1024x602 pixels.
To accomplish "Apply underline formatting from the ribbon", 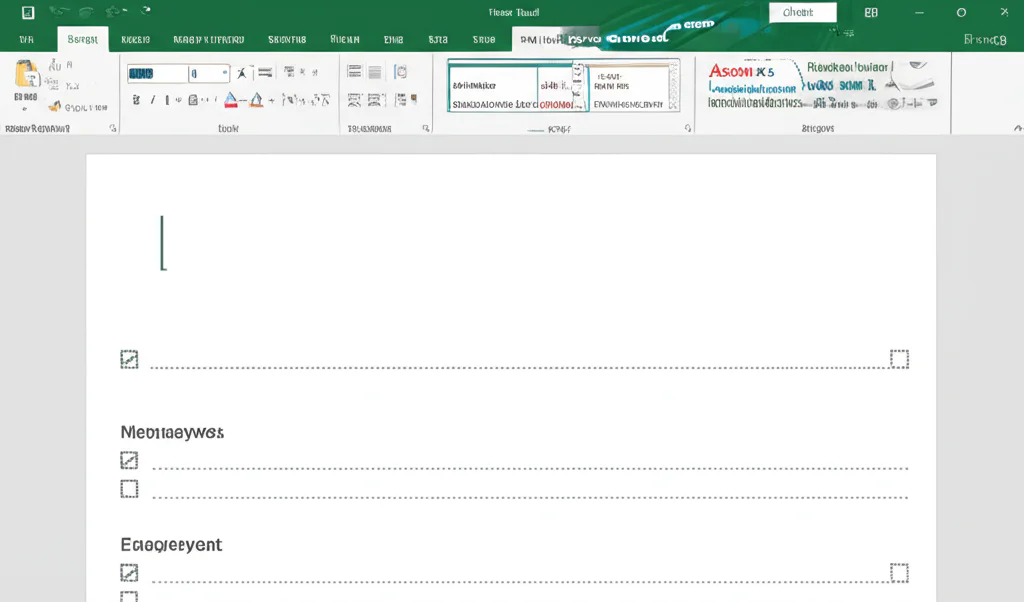I will click(x=166, y=100).
